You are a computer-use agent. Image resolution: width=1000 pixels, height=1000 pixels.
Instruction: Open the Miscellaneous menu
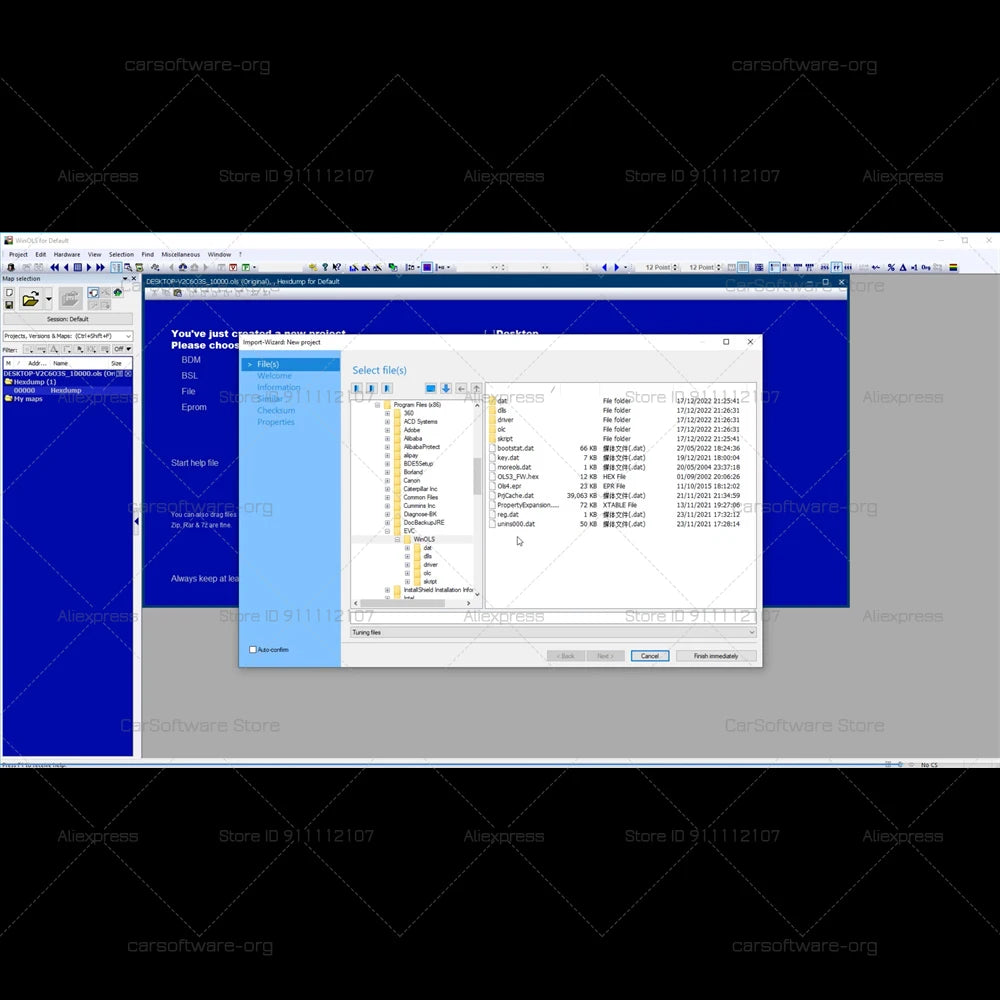[180, 255]
